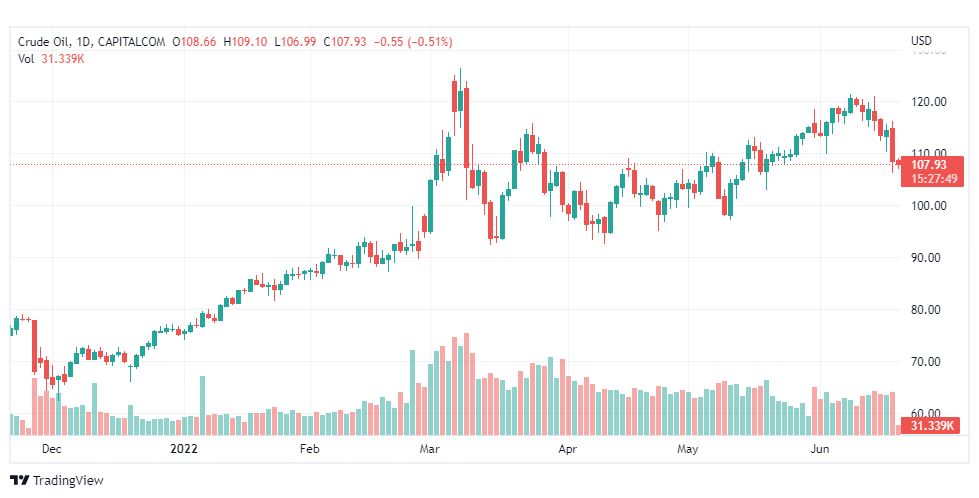979x498 pixels.
Task: Click the red 31.339K volume axis tag
Action: point(931,427)
